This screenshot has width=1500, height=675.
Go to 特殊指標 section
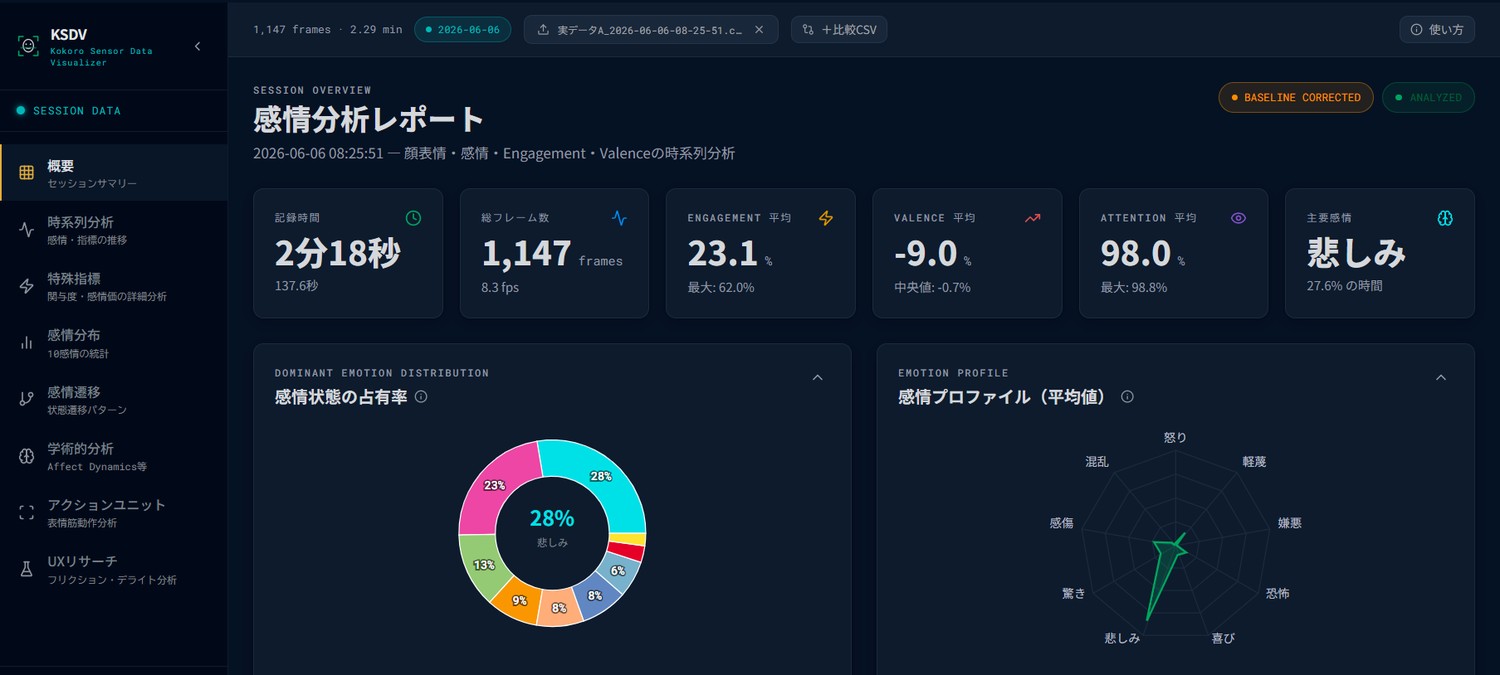pos(114,286)
